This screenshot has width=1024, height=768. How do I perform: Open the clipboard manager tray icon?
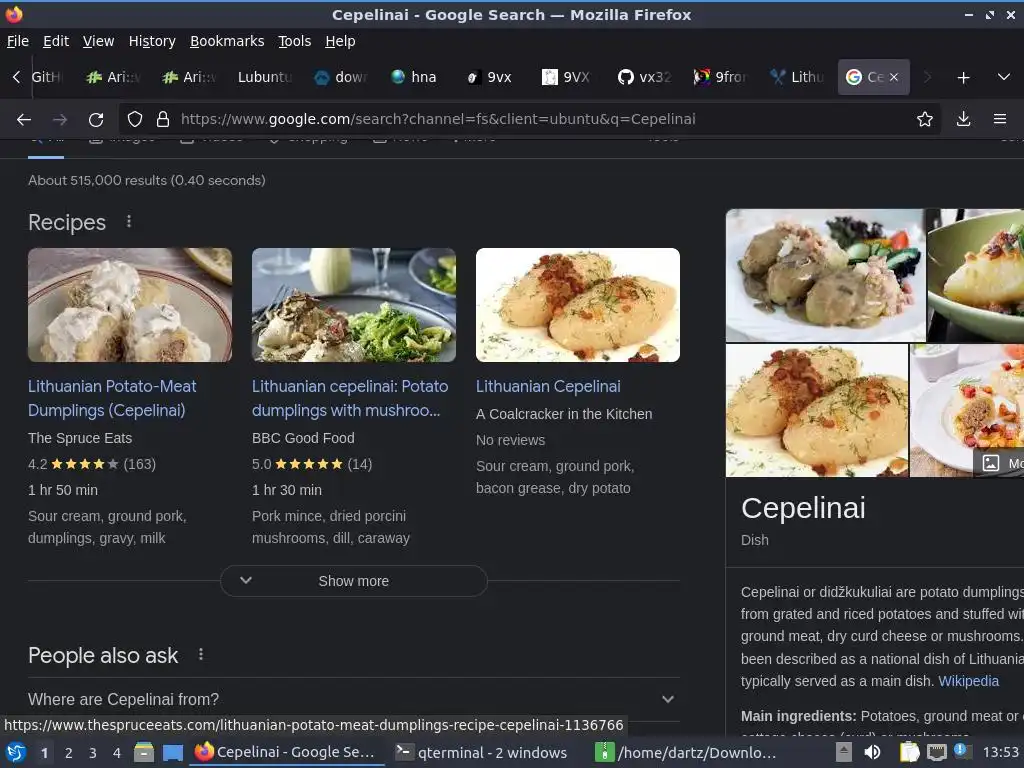(x=909, y=752)
